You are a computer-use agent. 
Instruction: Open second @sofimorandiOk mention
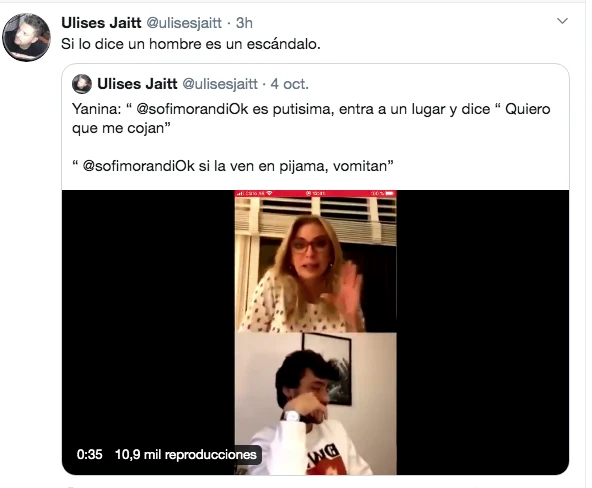139,166
